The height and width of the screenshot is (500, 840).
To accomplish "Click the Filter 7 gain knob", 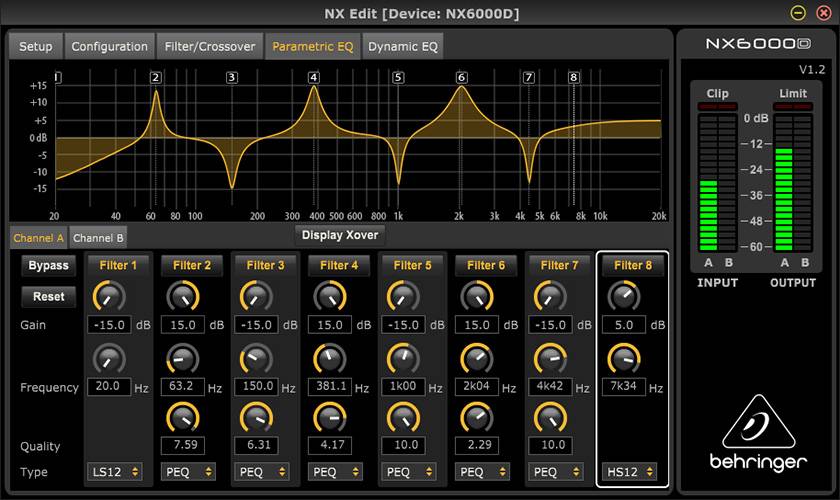I will pyautogui.click(x=550, y=296).
